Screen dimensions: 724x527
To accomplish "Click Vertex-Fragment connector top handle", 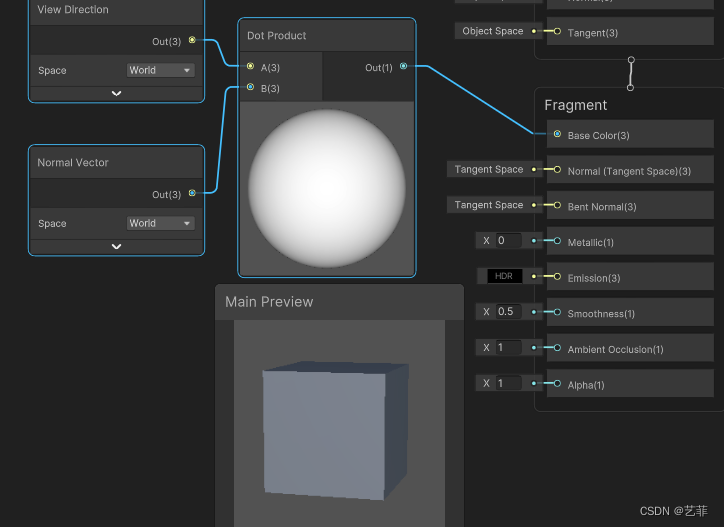I will pos(631,60).
